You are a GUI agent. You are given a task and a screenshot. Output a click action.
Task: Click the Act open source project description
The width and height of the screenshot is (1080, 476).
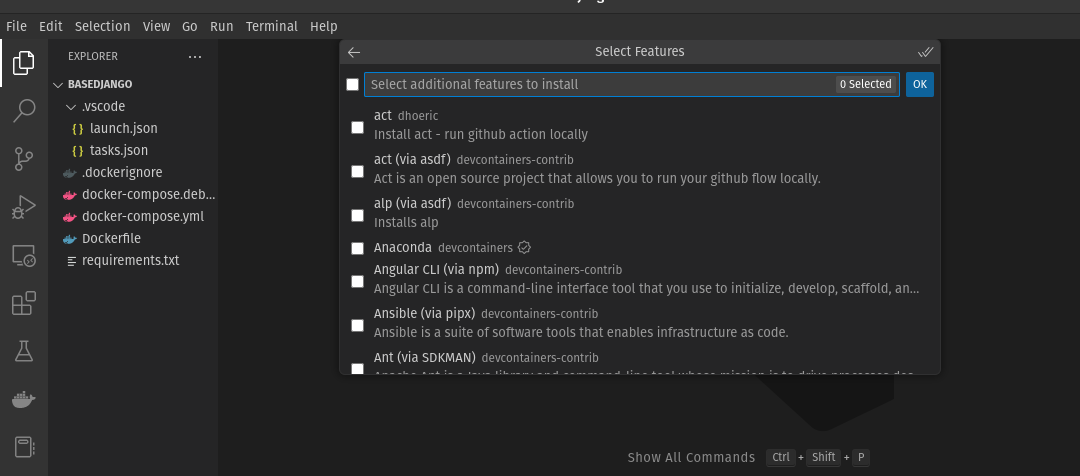pos(597,179)
